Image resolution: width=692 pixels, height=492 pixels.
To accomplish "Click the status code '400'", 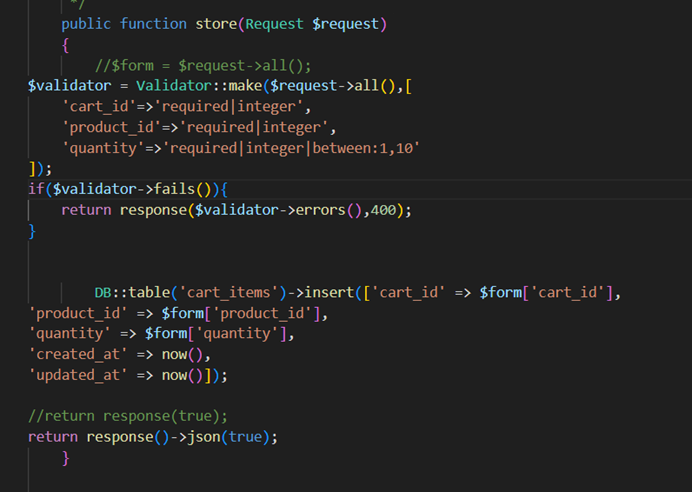I will click(x=383, y=210).
